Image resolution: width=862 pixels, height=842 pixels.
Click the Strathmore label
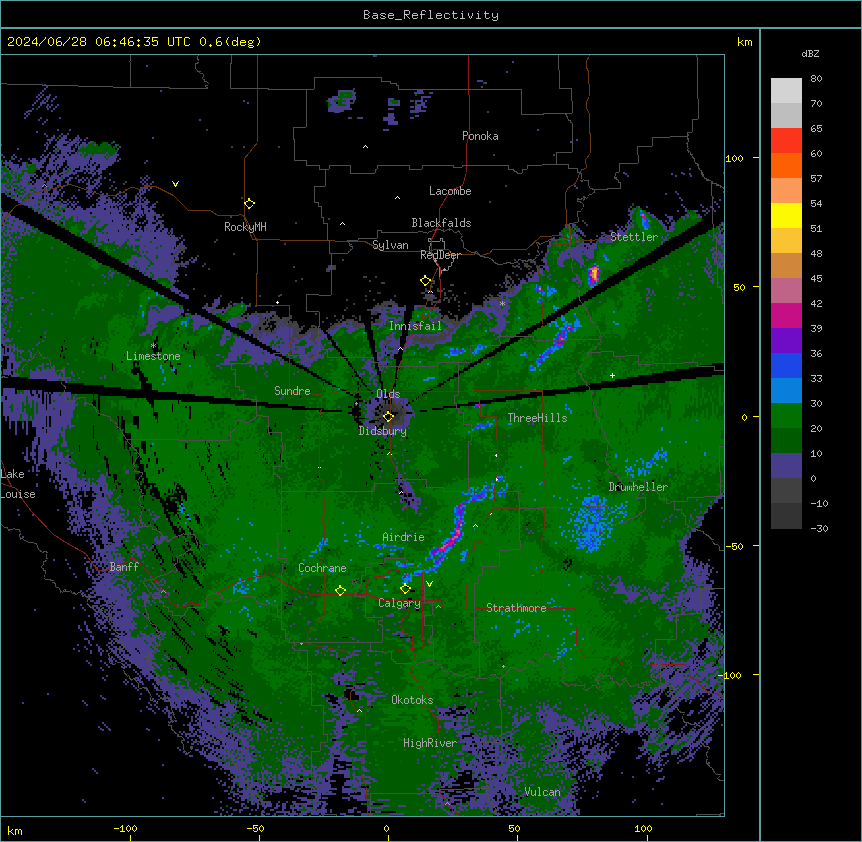point(516,608)
